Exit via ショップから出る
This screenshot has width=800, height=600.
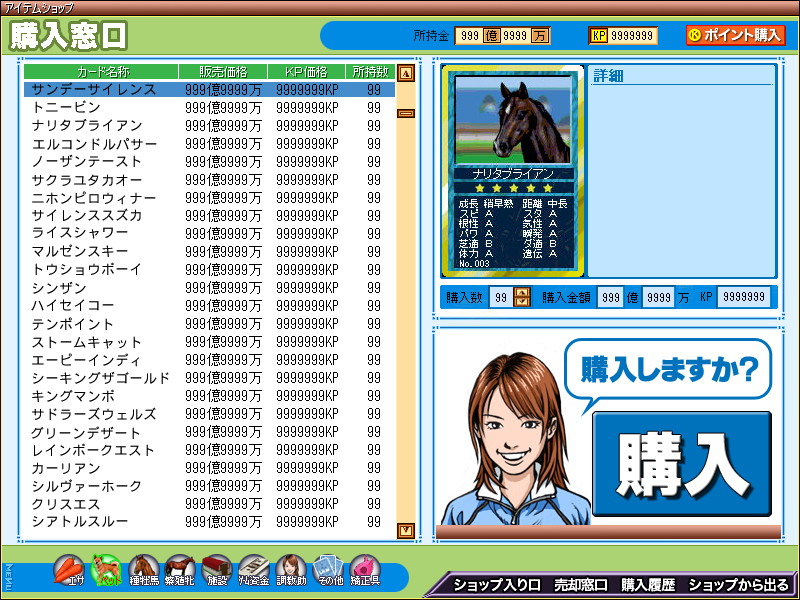pyautogui.click(x=739, y=585)
